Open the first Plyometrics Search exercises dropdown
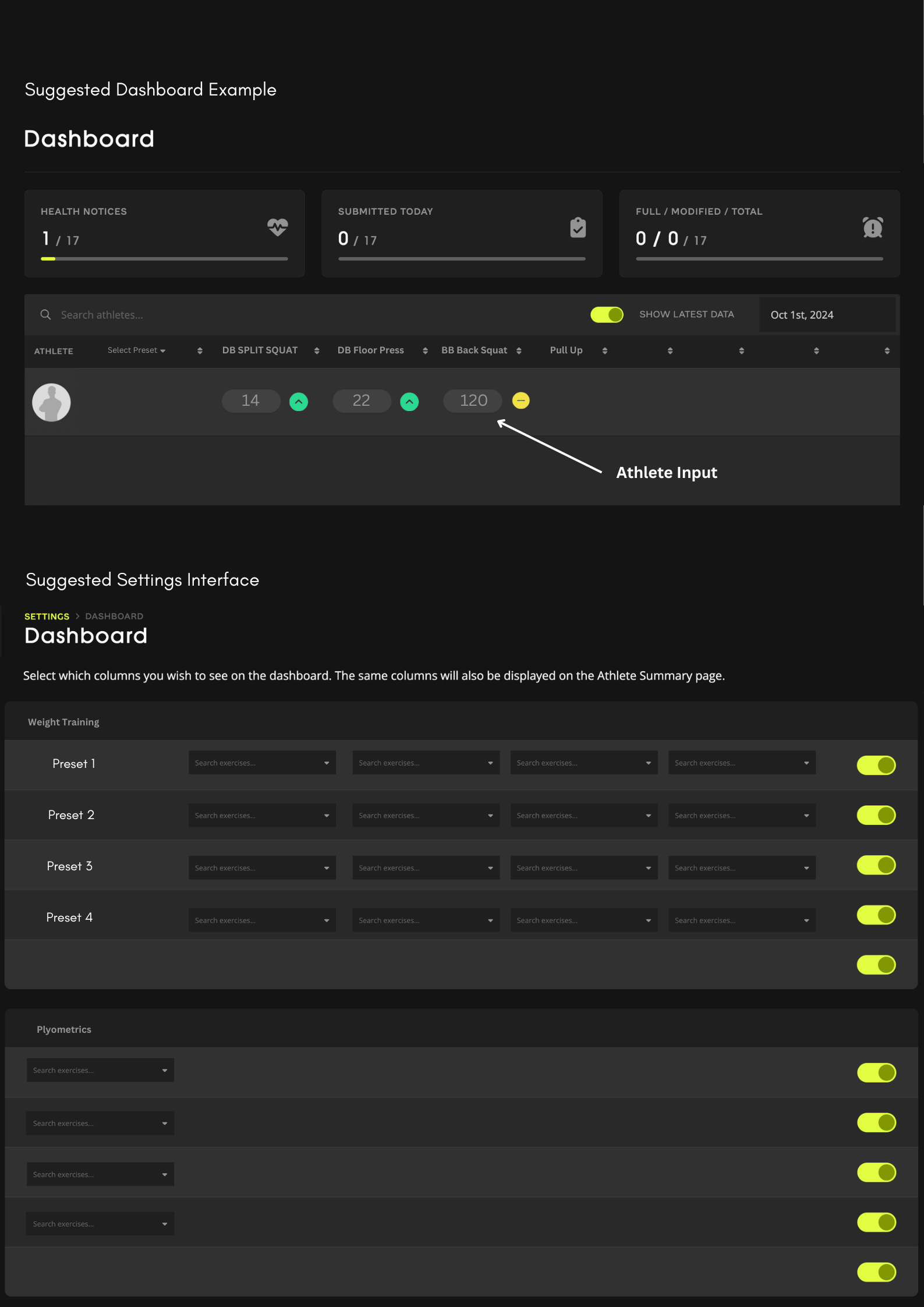The width and height of the screenshot is (924, 1307). (100, 1070)
